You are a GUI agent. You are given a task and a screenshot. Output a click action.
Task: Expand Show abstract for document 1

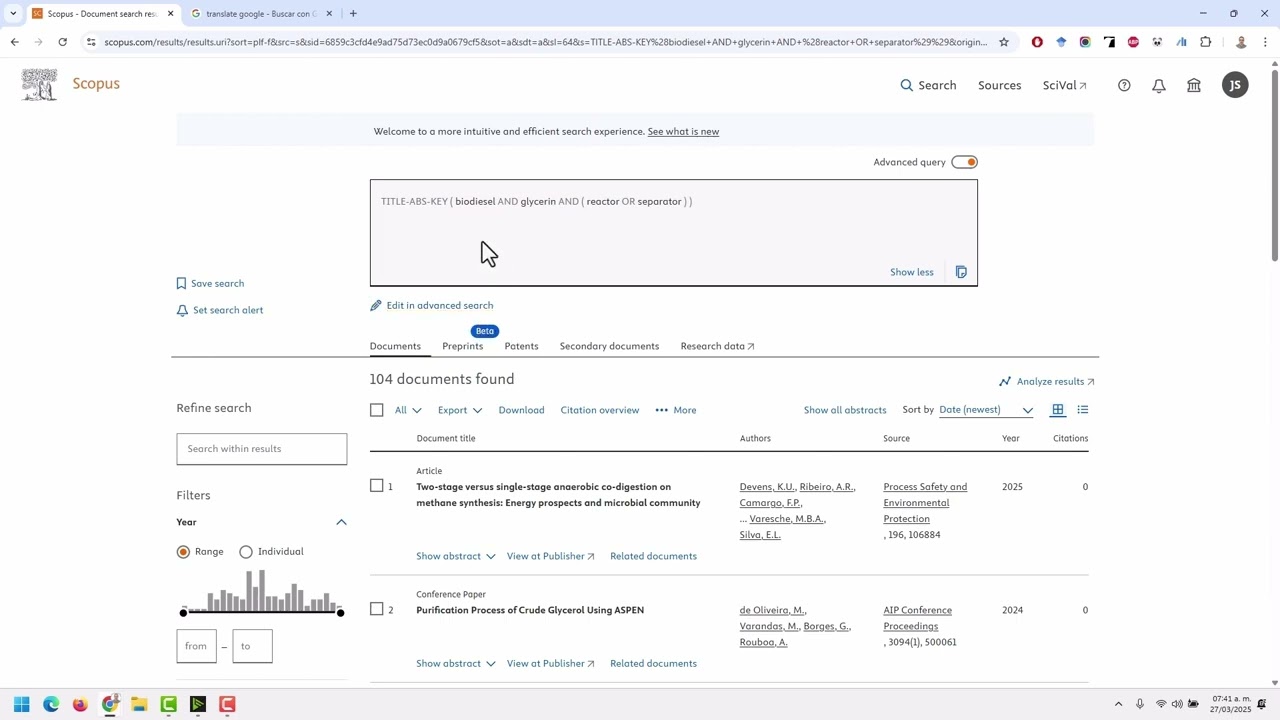pos(455,556)
